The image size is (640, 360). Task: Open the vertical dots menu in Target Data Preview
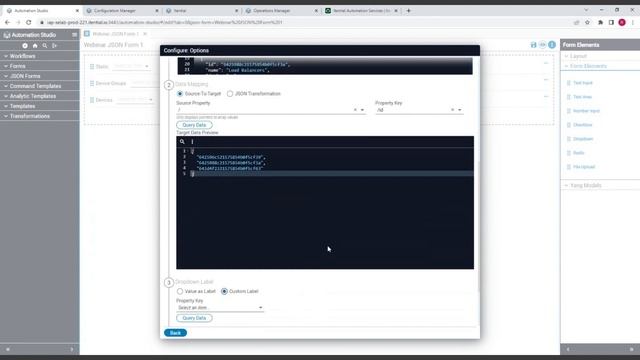pos(192,142)
